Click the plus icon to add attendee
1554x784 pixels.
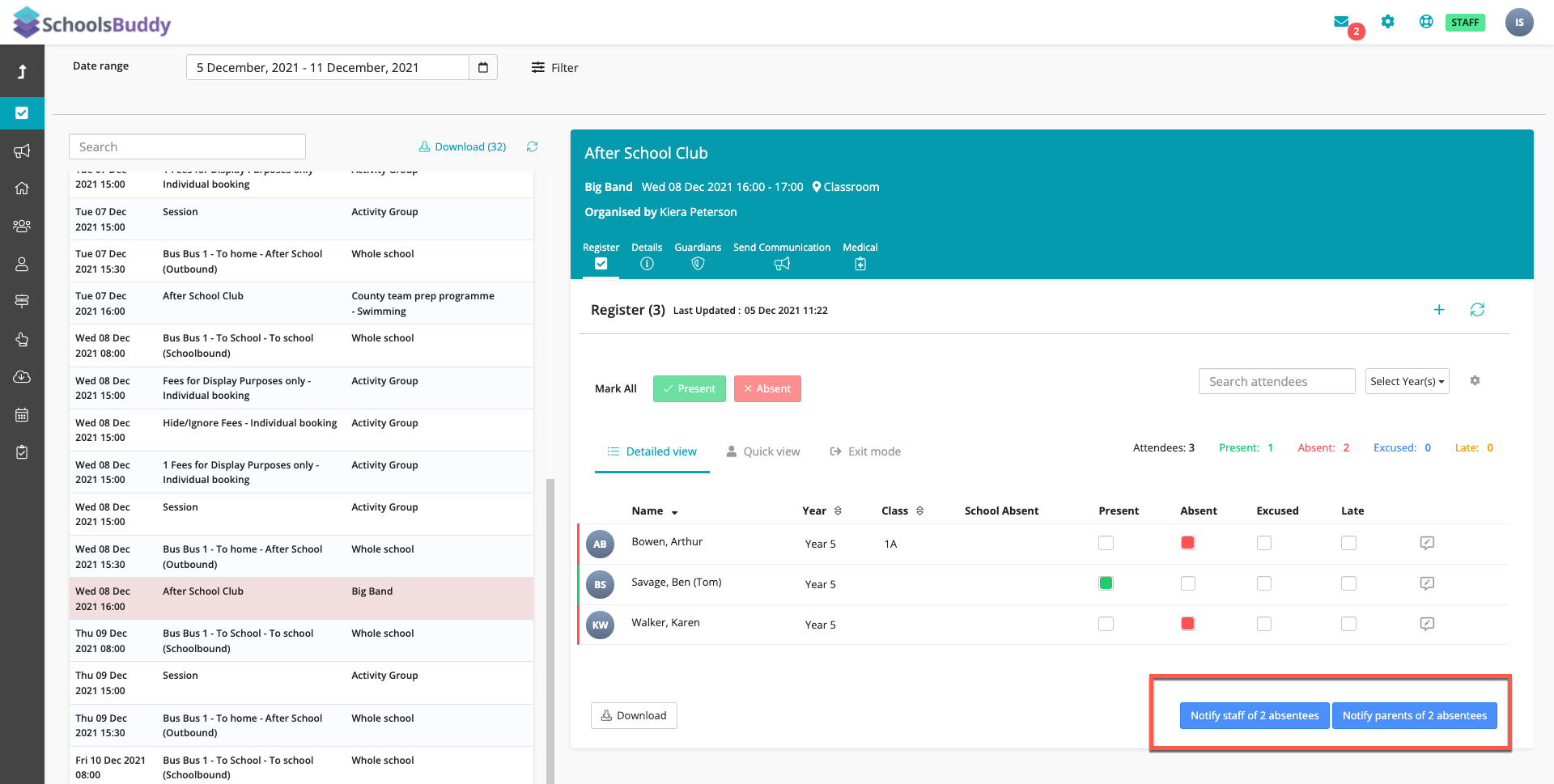point(1439,310)
